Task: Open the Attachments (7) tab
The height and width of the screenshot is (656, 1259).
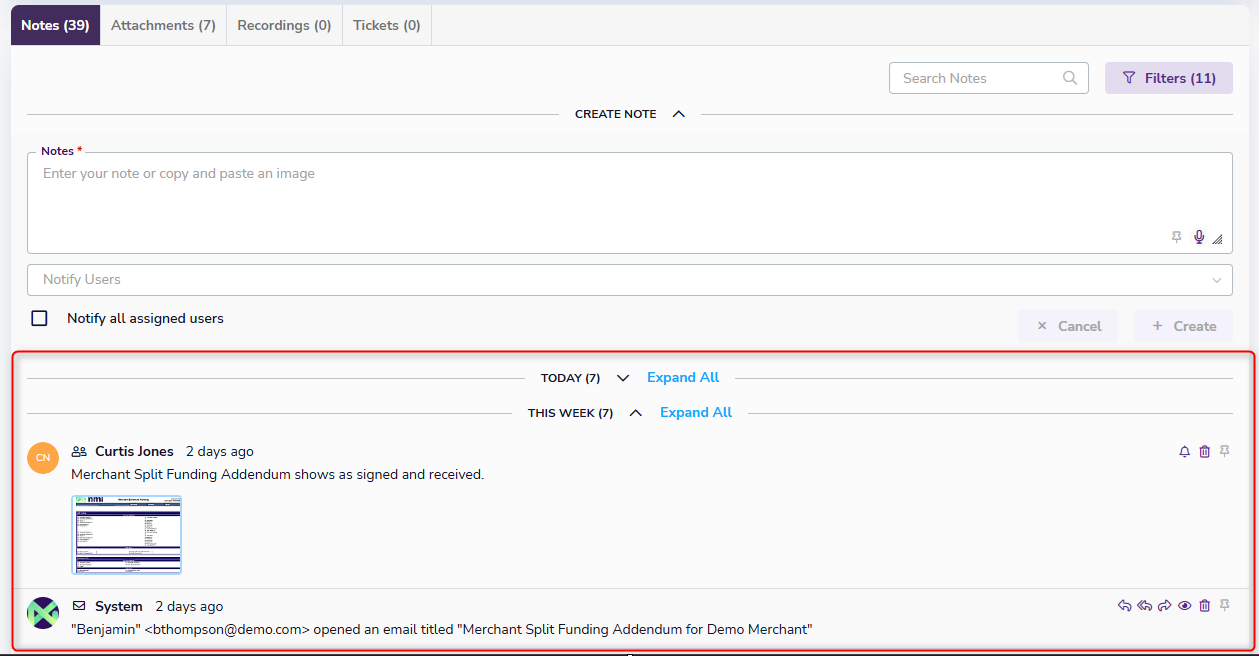Action: tap(164, 25)
